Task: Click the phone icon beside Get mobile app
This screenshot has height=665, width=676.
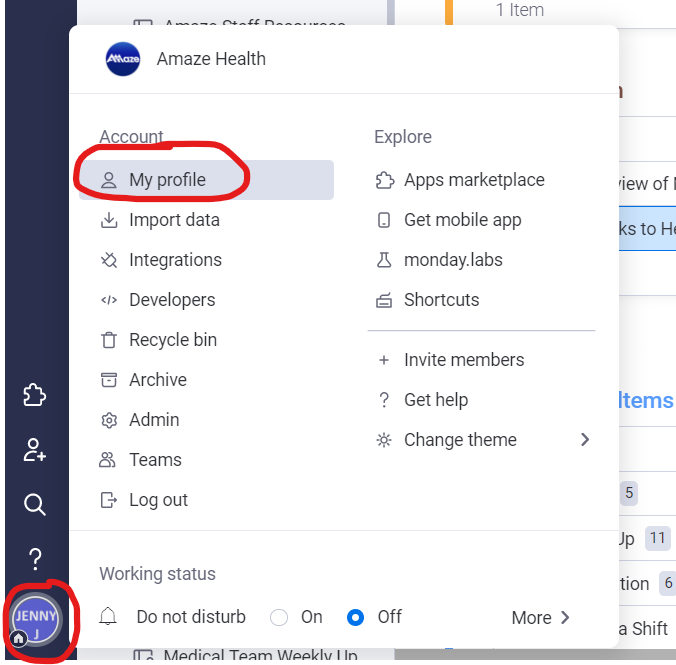Action: [x=384, y=220]
